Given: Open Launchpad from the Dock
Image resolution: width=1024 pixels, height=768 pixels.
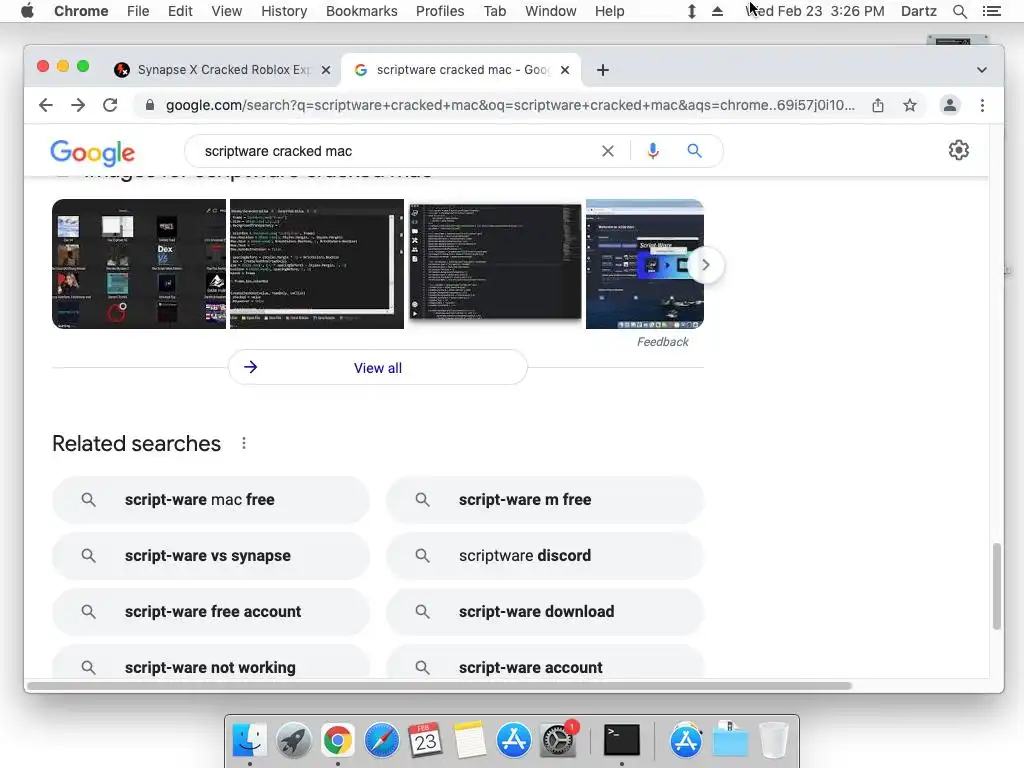Looking at the screenshot, I should coord(293,741).
